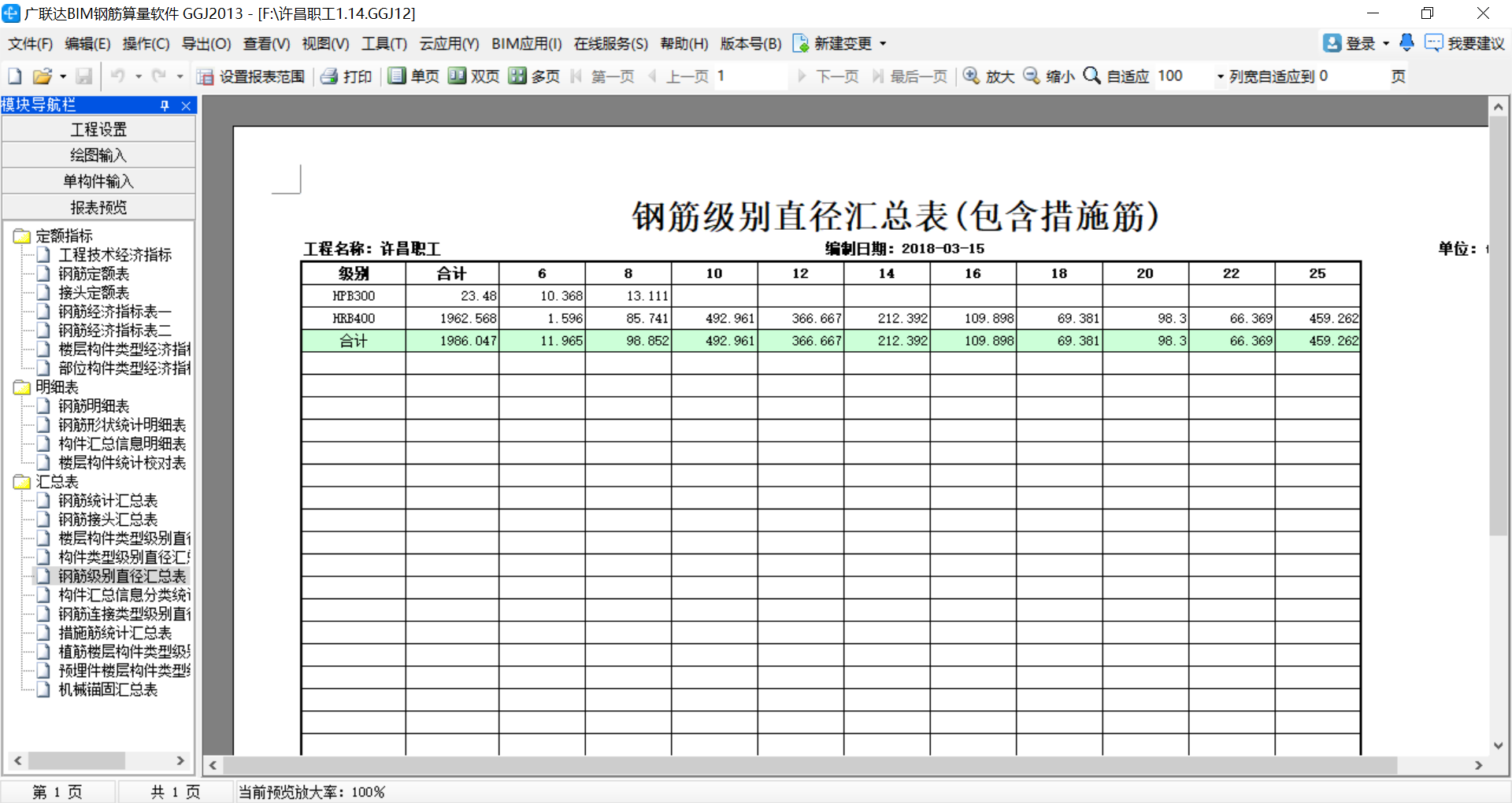
Task: Click the page number input field
Action: (750, 76)
